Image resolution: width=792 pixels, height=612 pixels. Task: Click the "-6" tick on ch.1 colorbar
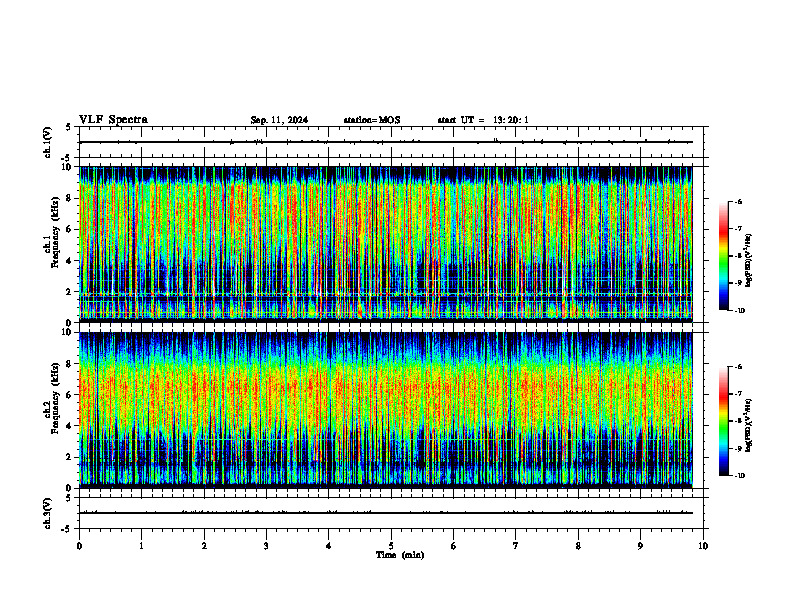point(738,201)
